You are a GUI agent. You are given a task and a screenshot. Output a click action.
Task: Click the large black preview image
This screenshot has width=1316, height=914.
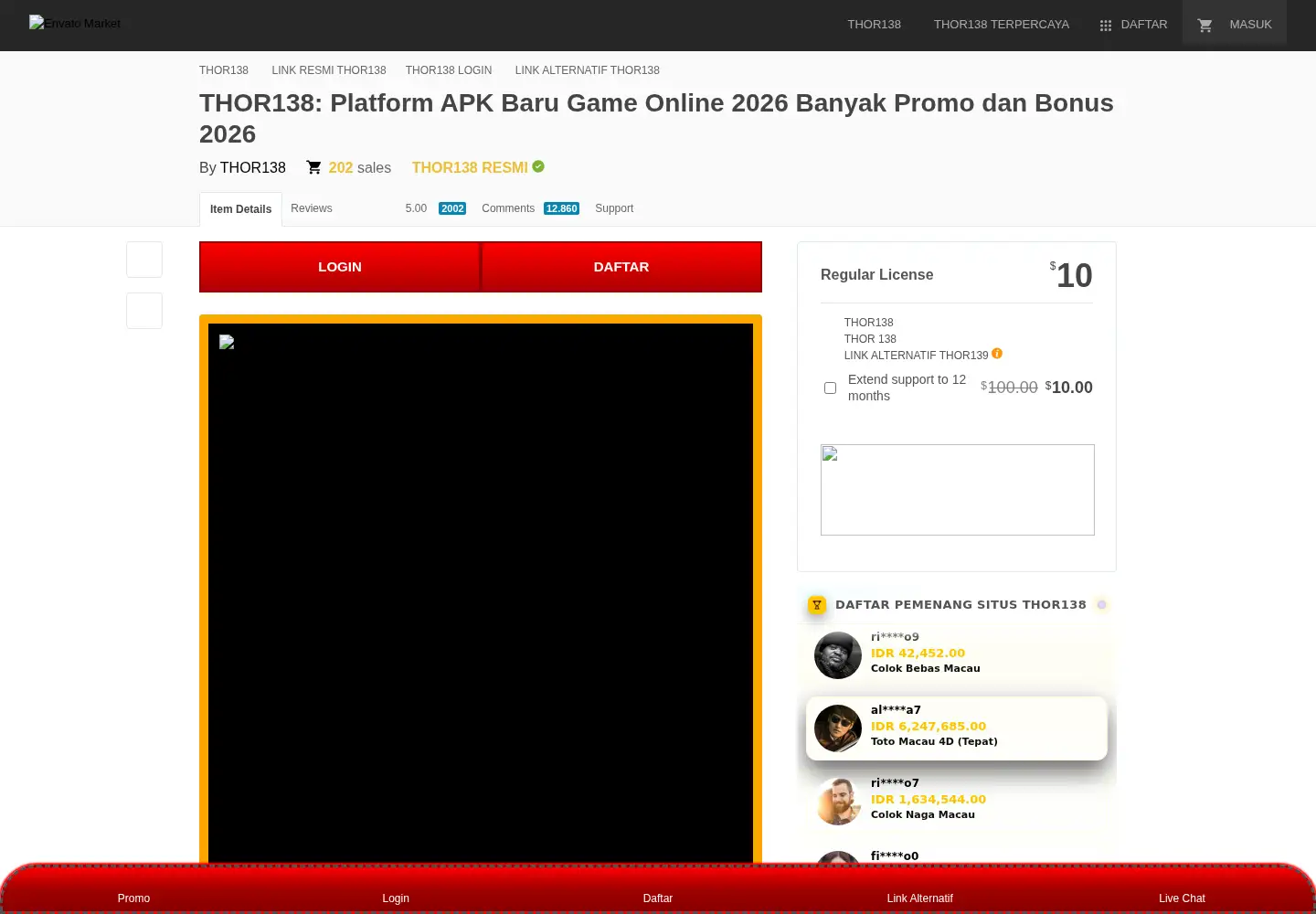481,594
